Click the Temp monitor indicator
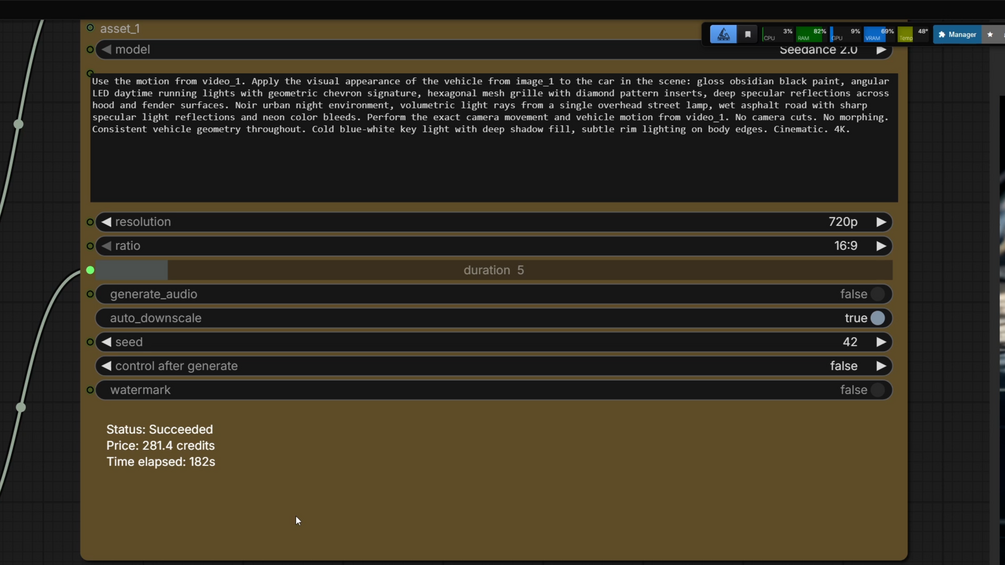This screenshot has width=1005, height=565. (x=913, y=35)
